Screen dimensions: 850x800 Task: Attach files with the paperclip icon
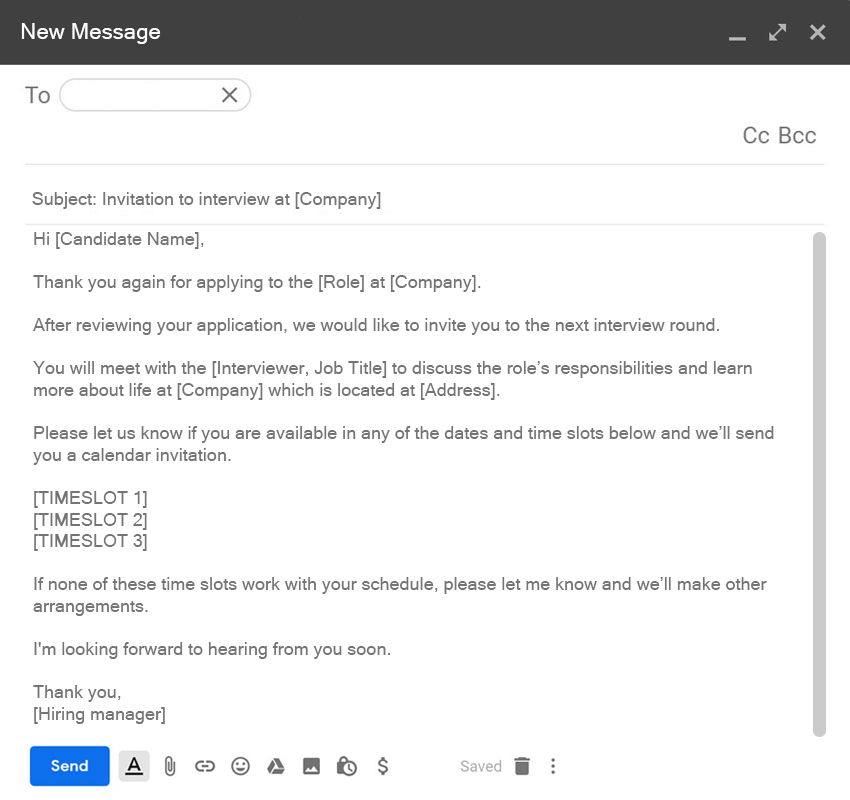170,766
